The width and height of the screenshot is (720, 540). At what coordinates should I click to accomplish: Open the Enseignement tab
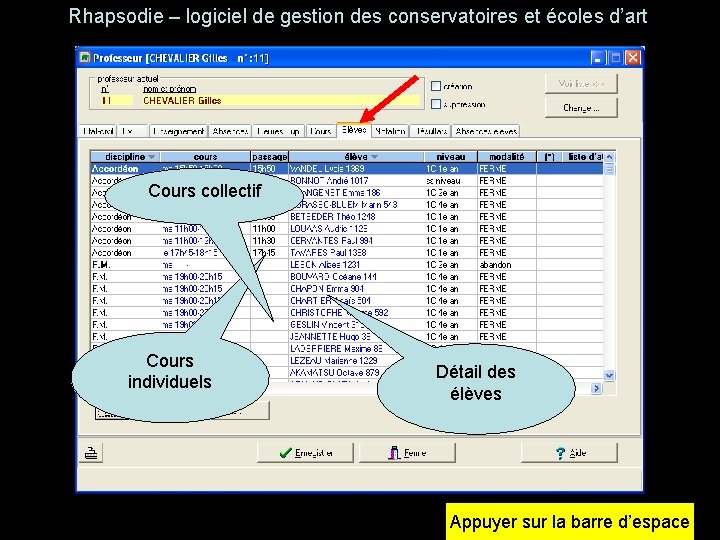point(179,131)
